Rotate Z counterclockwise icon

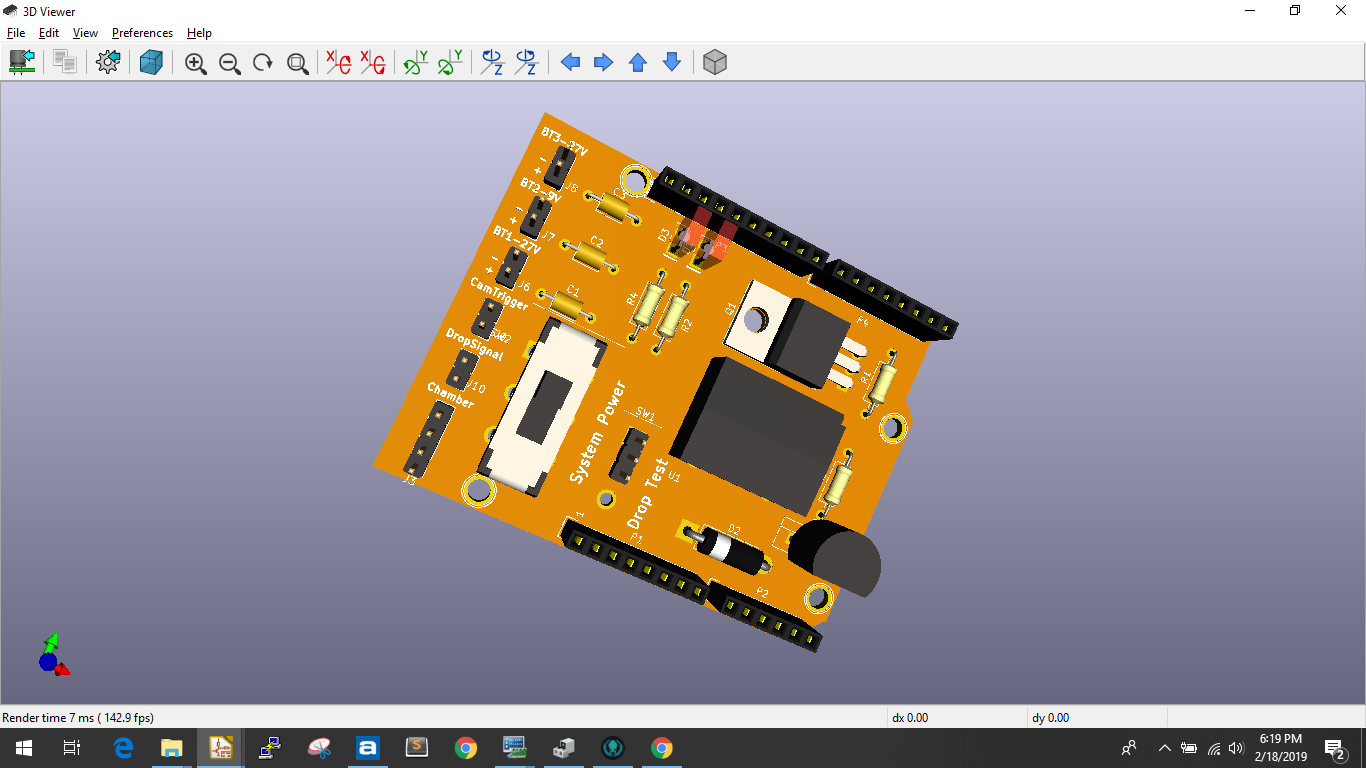click(527, 62)
